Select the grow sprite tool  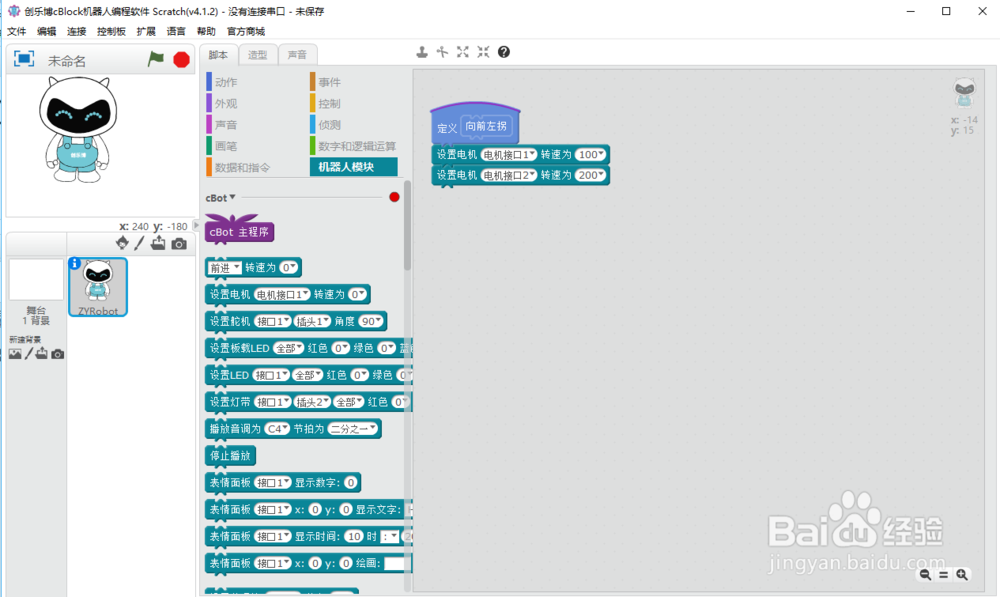tap(462, 52)
